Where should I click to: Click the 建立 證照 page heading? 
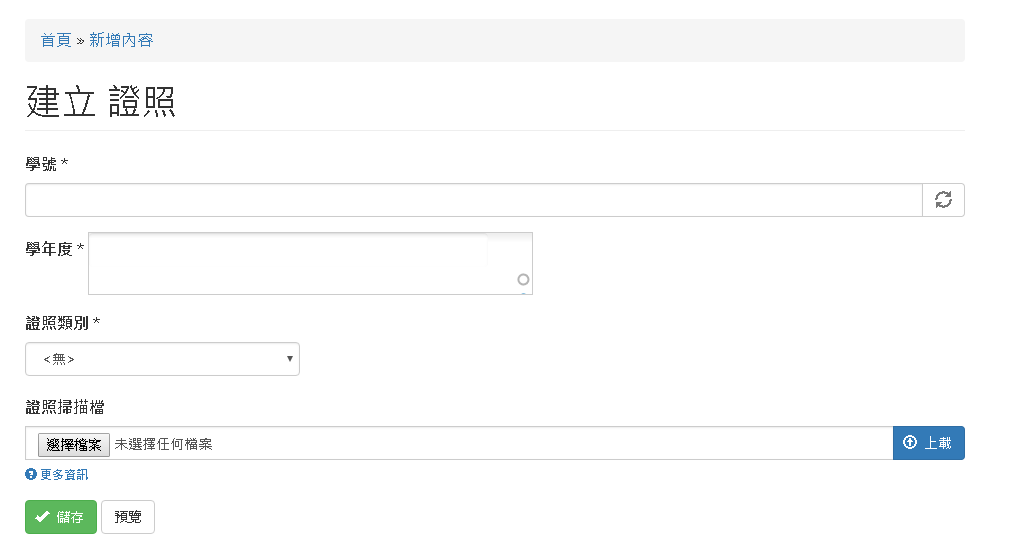(101, 102)
